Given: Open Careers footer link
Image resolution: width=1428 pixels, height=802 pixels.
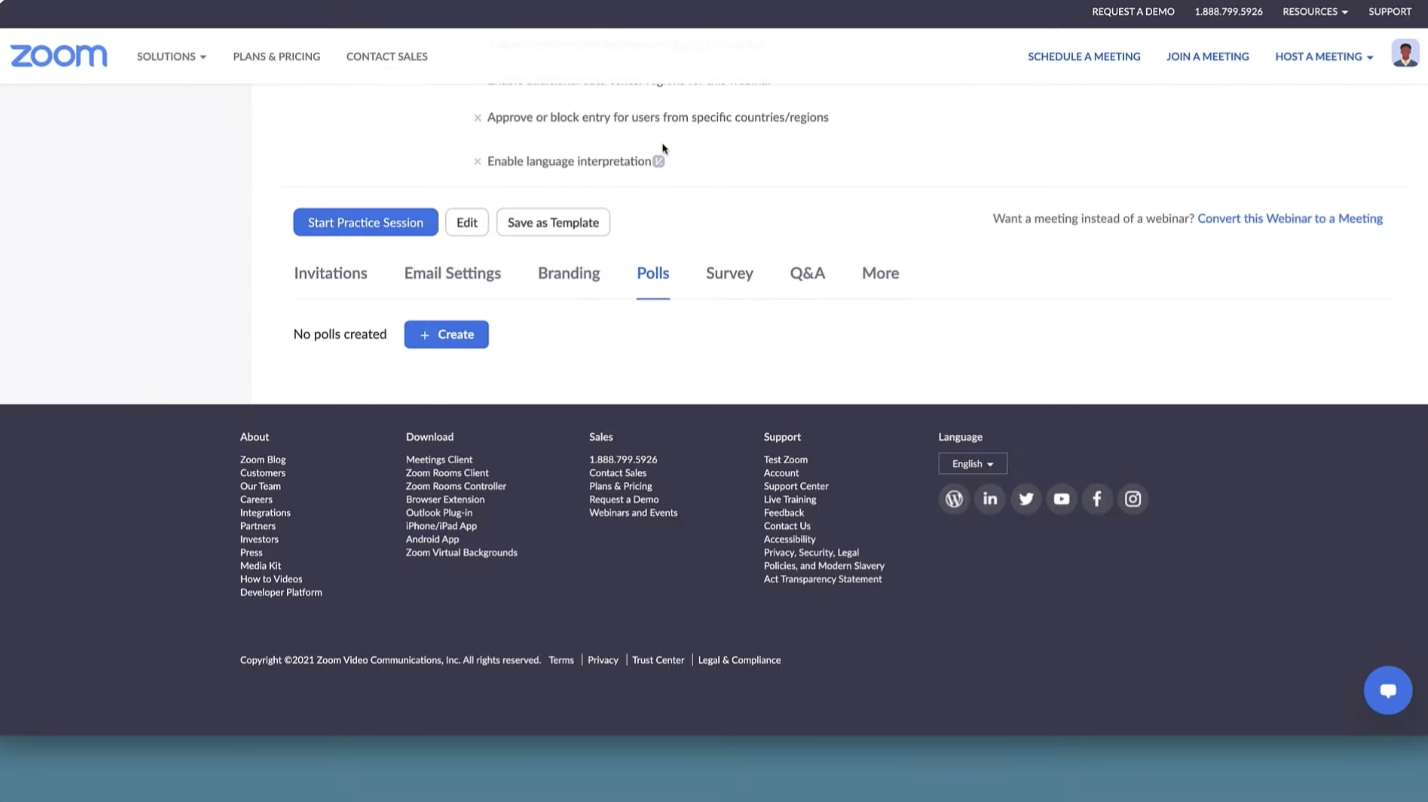Looking at the screenshot, I should [256, 499].
